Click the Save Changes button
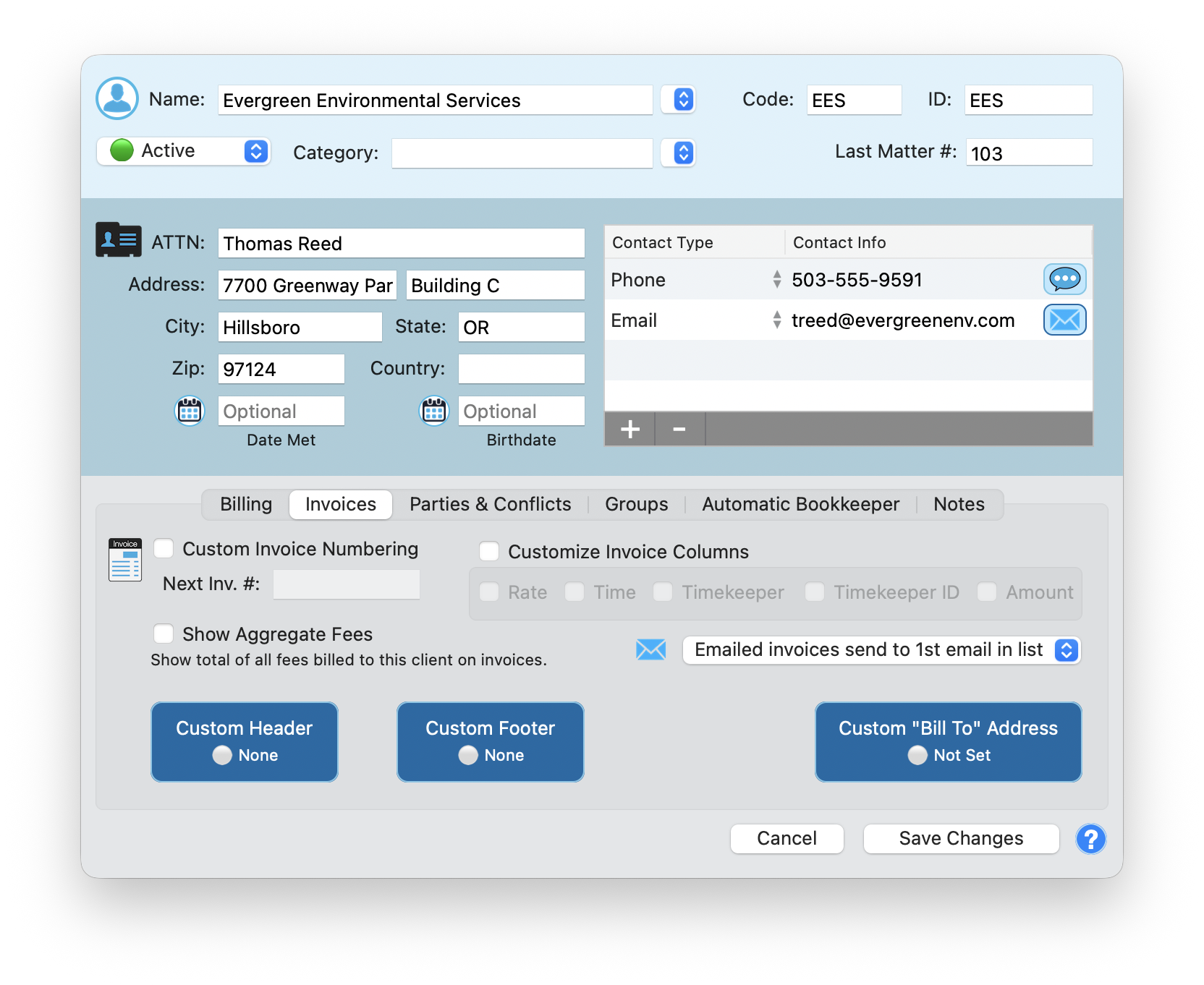The height and width of the screenshot is (985, 1204). tap(961, 838)
